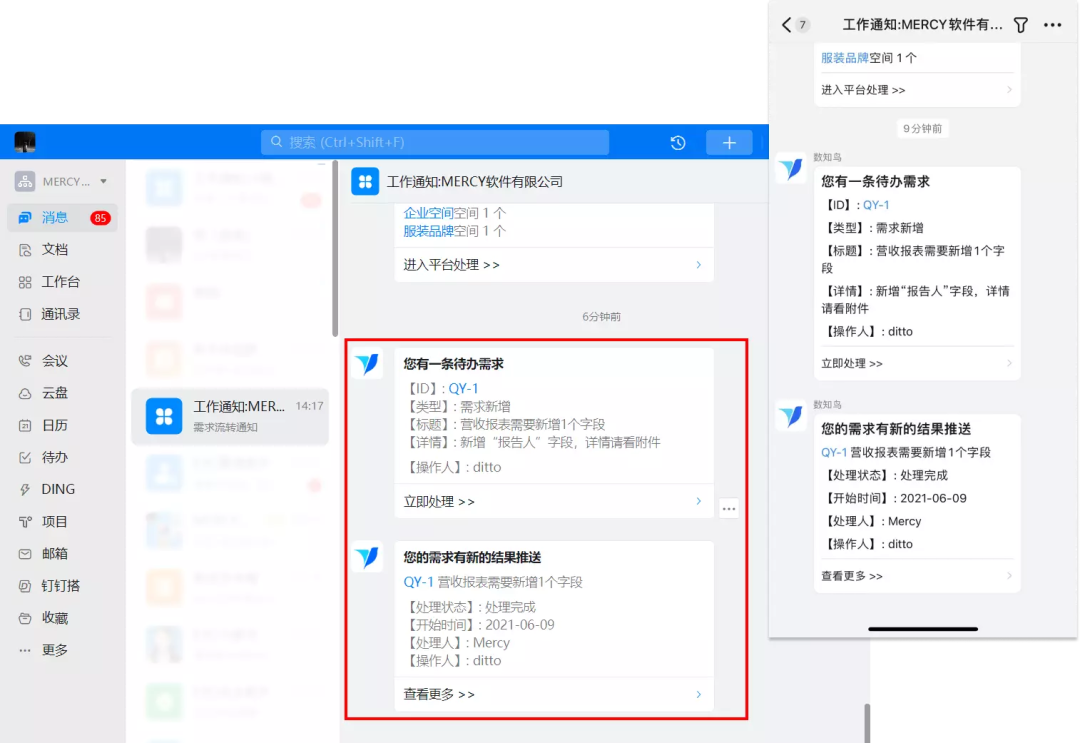Viewport: 1080px width, 743px height.
Task: Click 进入平台处理 >> in mobile panel
Action: tap(863, 90)
